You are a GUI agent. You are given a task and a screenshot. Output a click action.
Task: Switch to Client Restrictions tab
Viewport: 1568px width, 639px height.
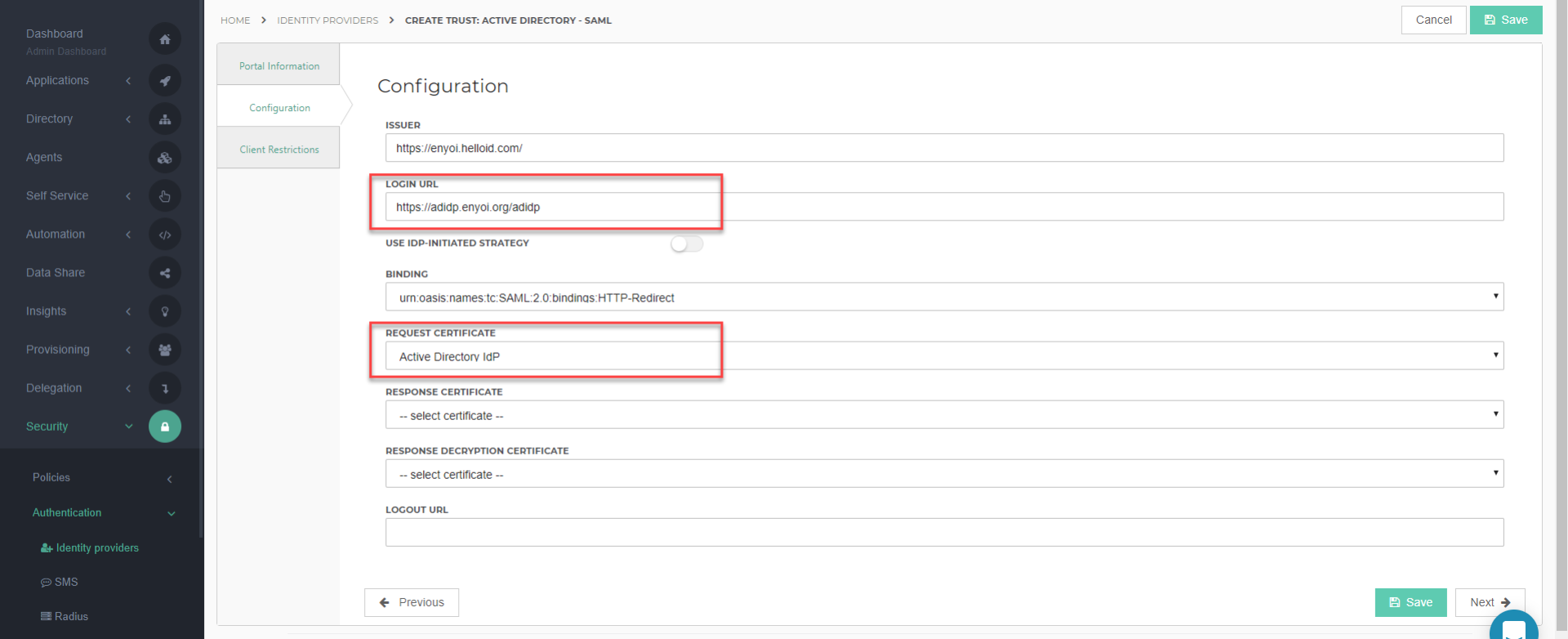point(278,149)
